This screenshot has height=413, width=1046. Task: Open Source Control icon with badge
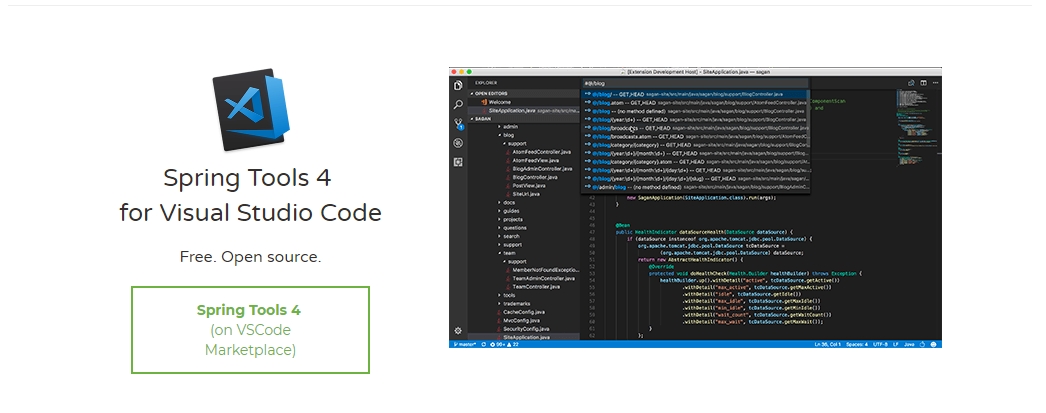(458, 124)
